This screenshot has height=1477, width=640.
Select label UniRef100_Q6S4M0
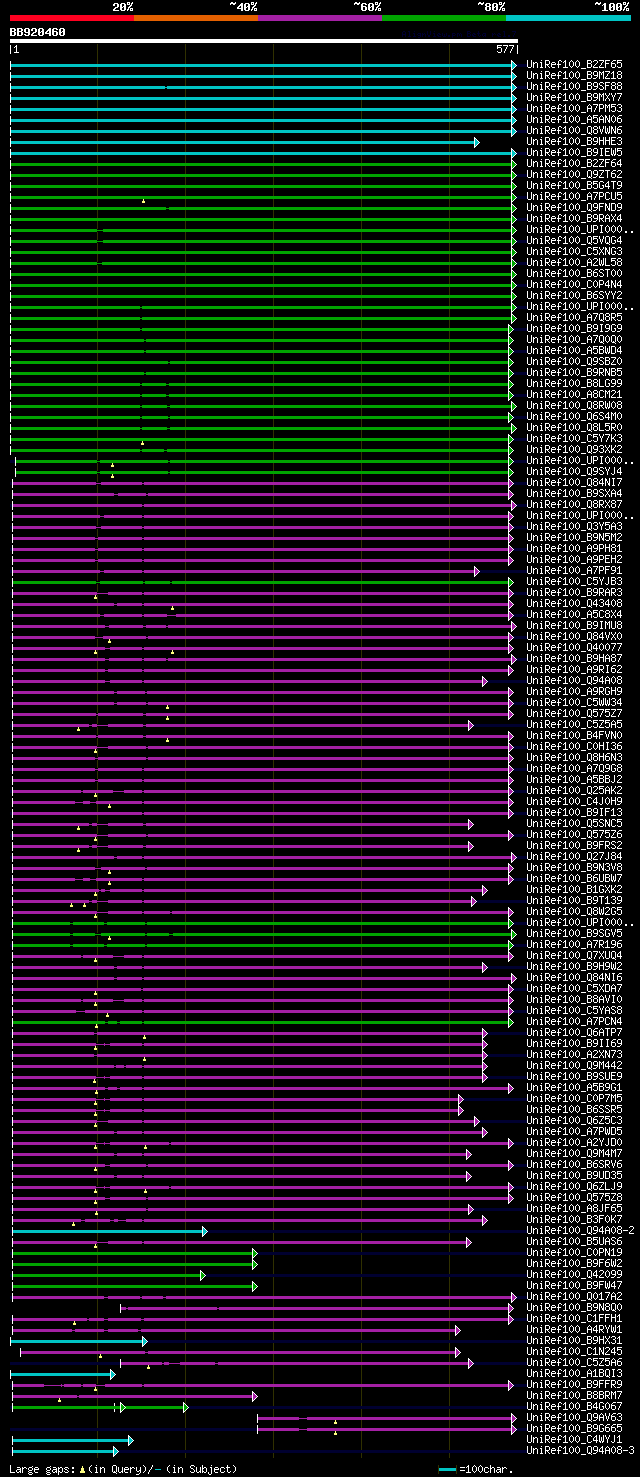tap(574, 417)
